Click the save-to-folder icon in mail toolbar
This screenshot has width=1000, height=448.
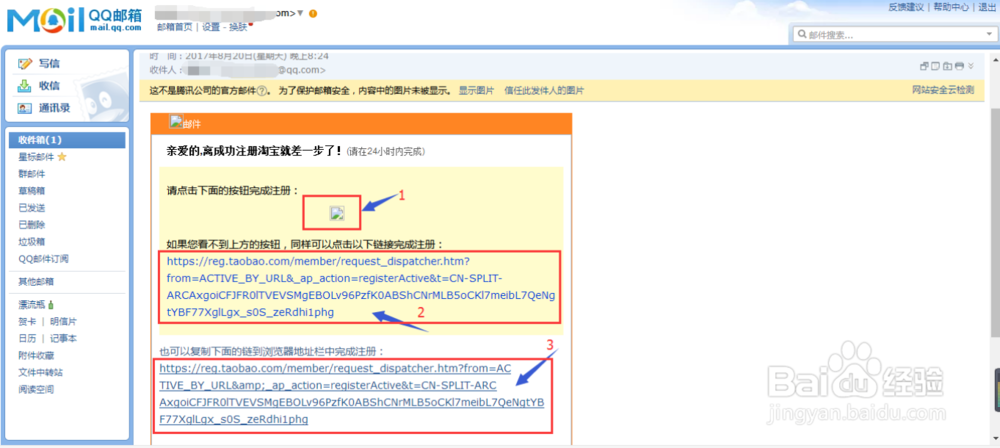(947, 66)
